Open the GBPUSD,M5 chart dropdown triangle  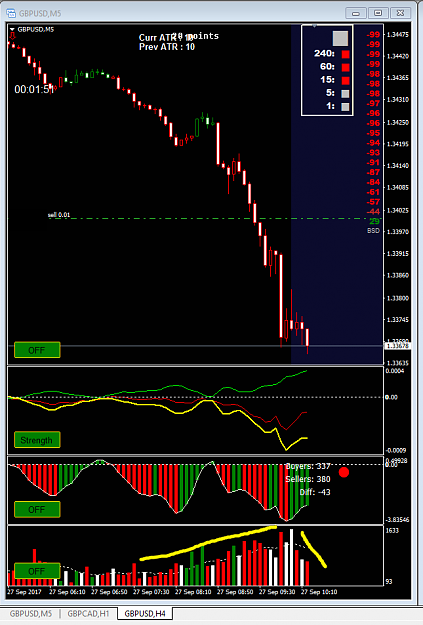12,29
